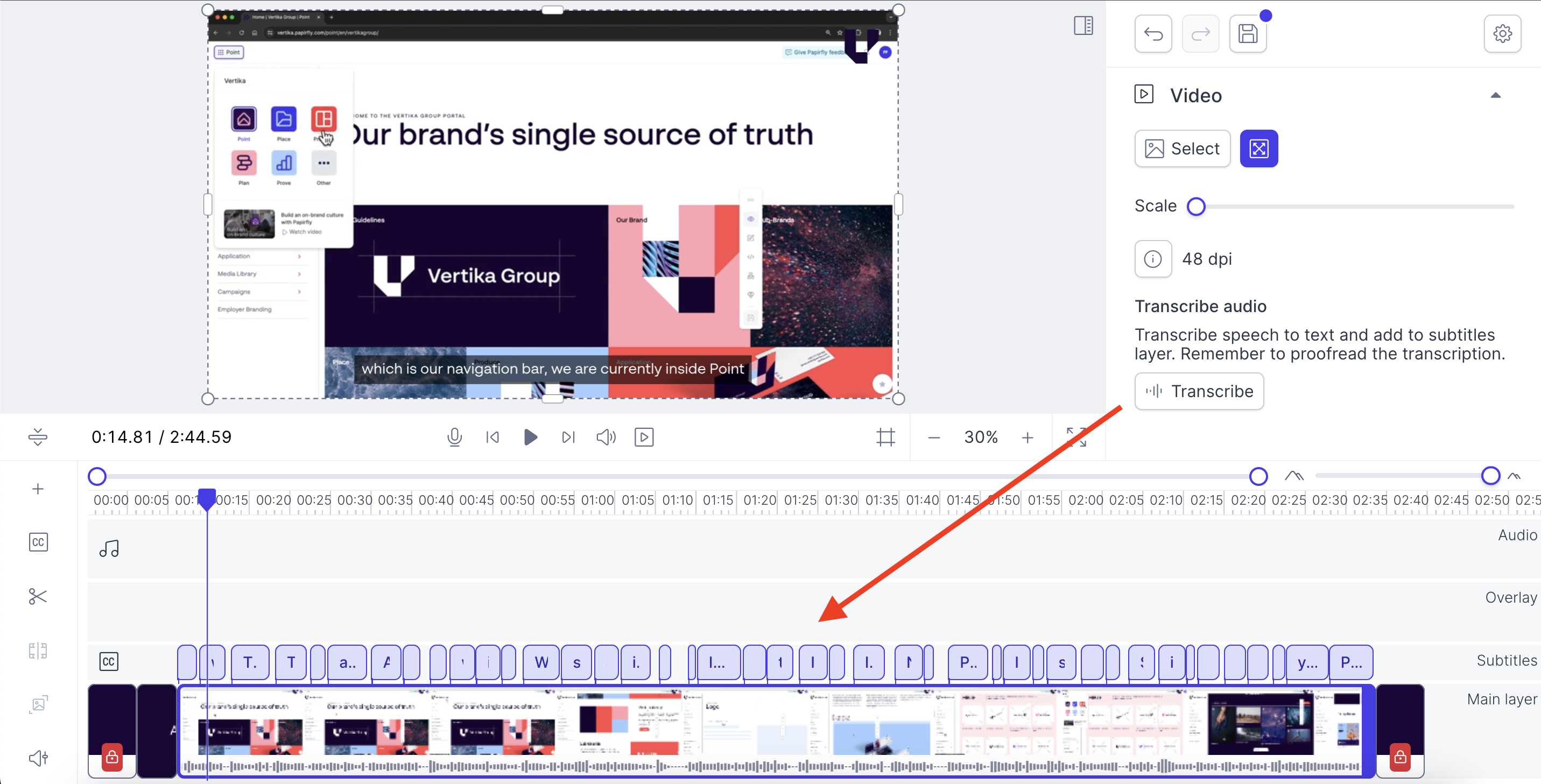Select the subtitle block labeled W

(541, 662)
